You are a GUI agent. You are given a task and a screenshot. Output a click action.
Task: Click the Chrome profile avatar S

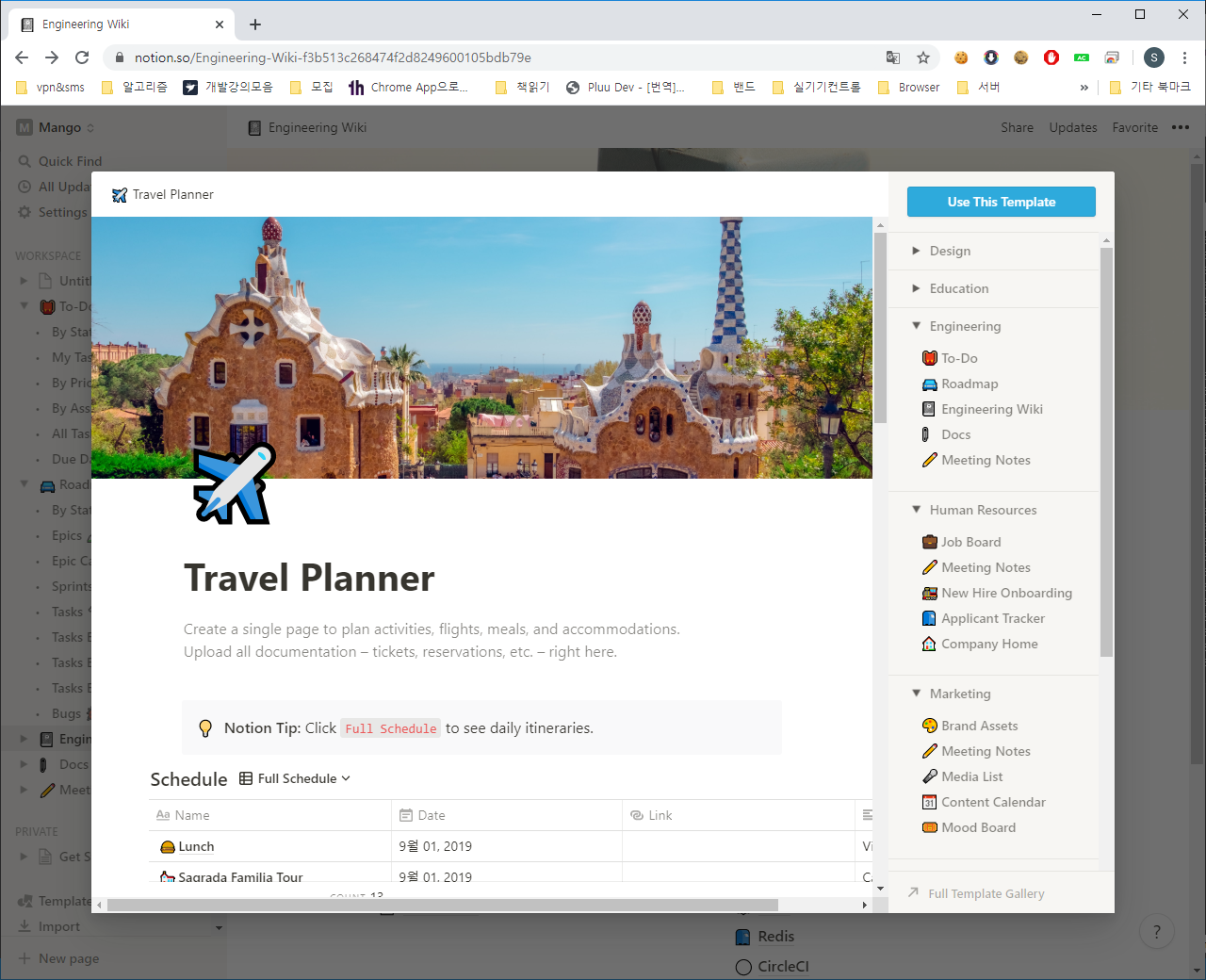1154,57
